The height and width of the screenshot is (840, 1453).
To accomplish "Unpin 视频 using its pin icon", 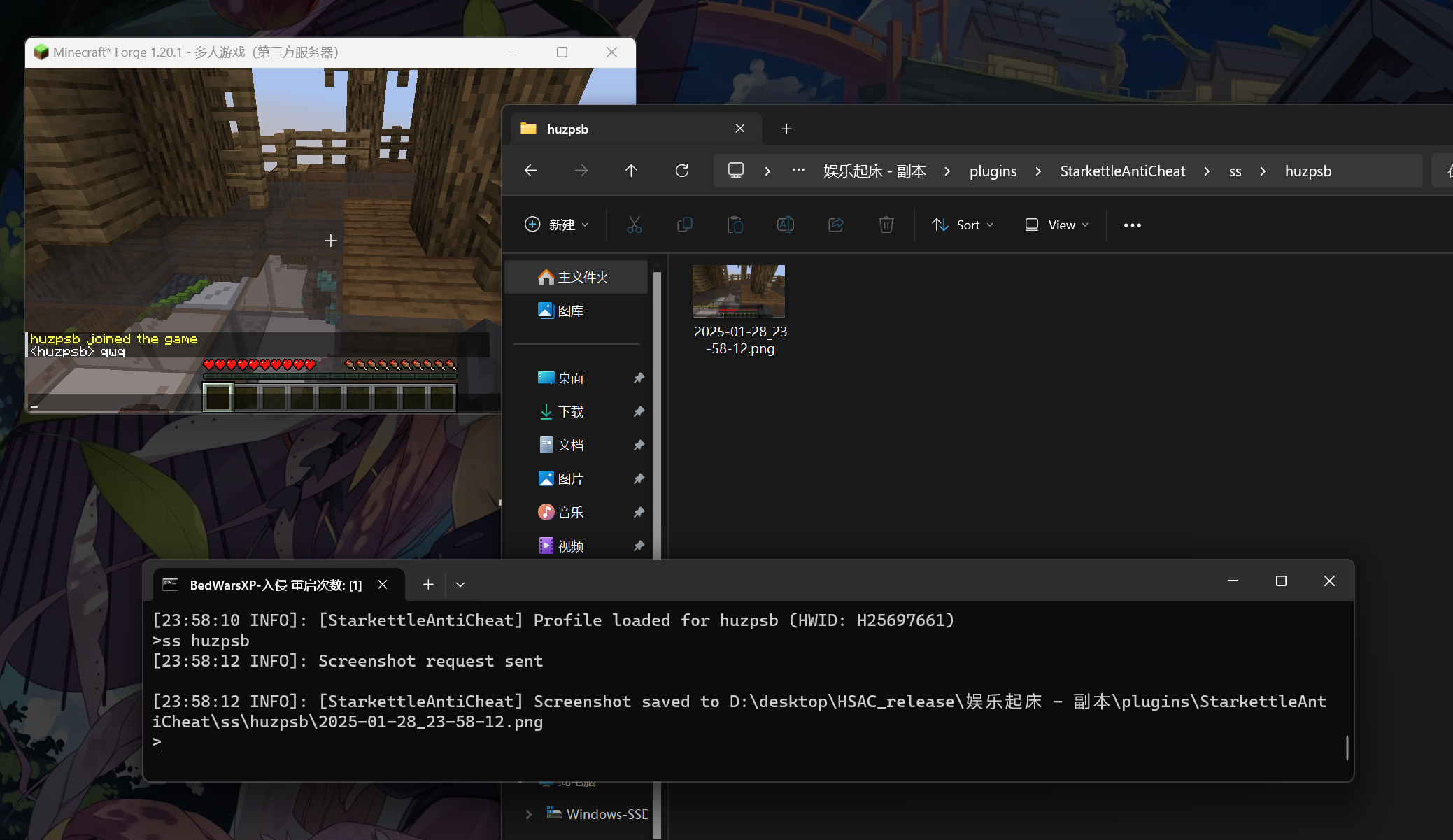I will [638, 546].
